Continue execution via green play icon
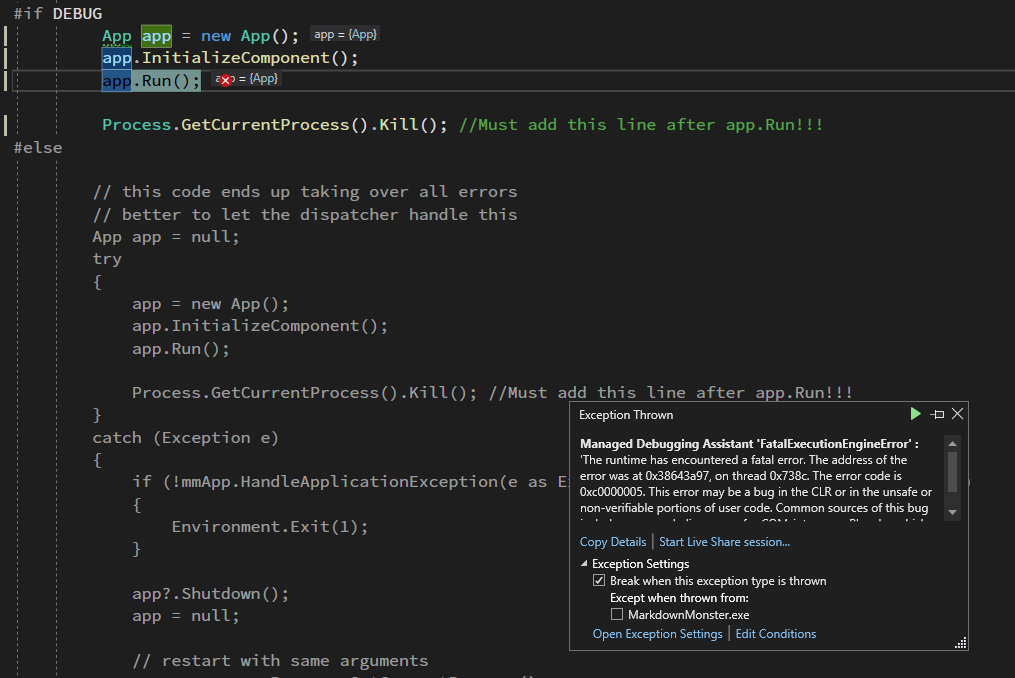Image resolution: width=1015 pixels, height=678 pixels. [915, 413]
